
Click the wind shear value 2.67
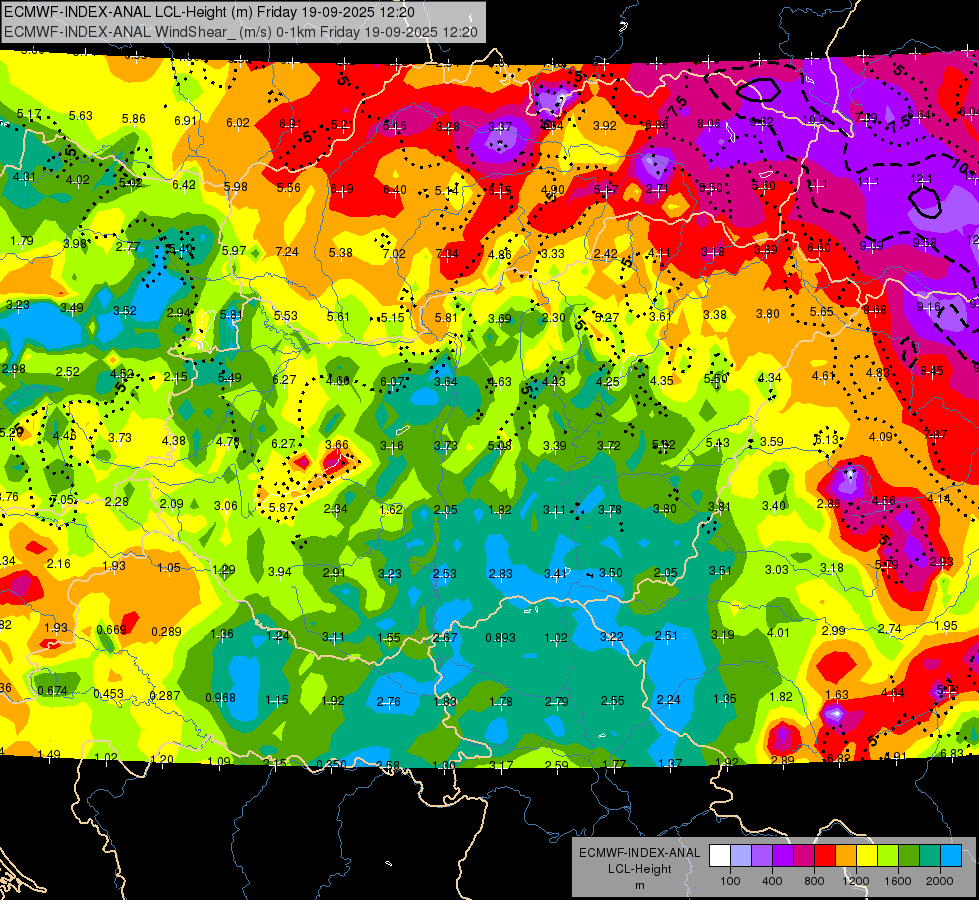tap(445, 637)
